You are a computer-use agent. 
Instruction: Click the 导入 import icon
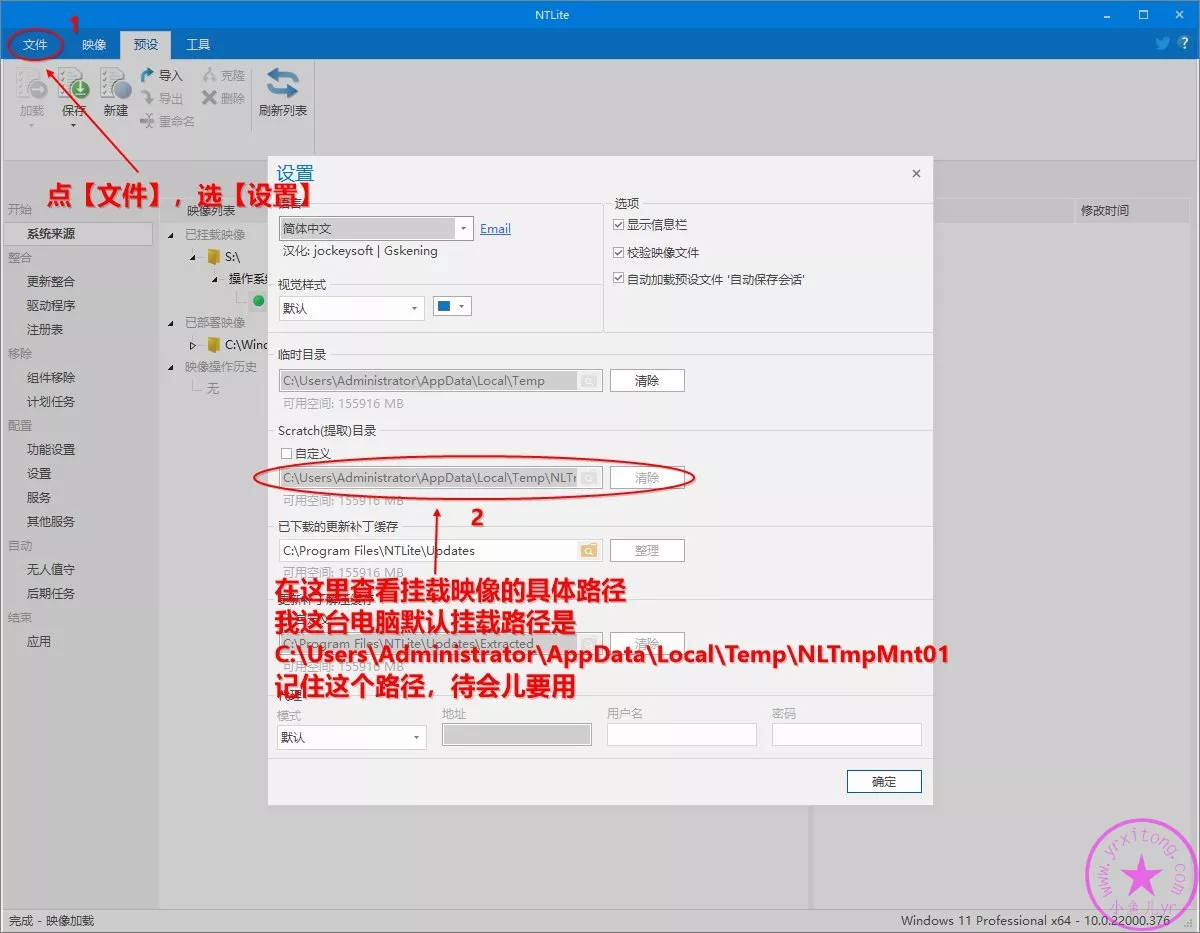148,75
